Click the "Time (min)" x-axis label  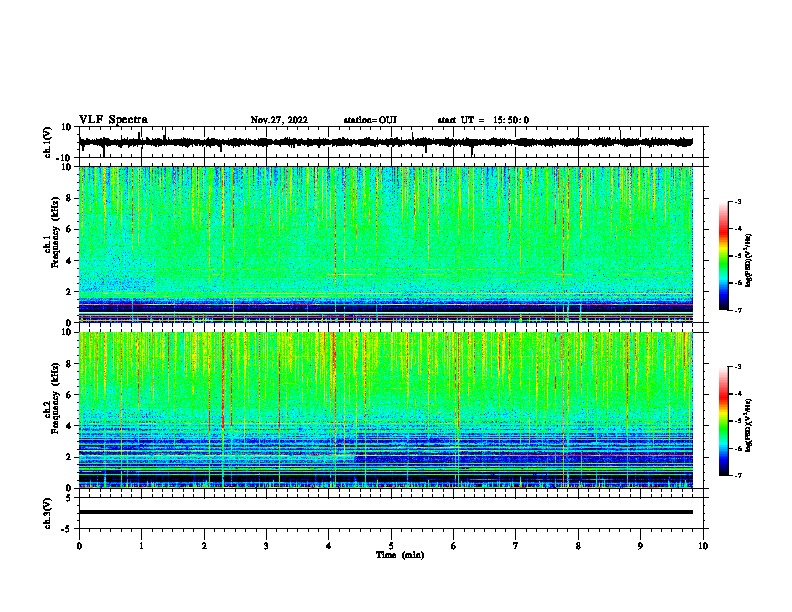coord(400,555)
